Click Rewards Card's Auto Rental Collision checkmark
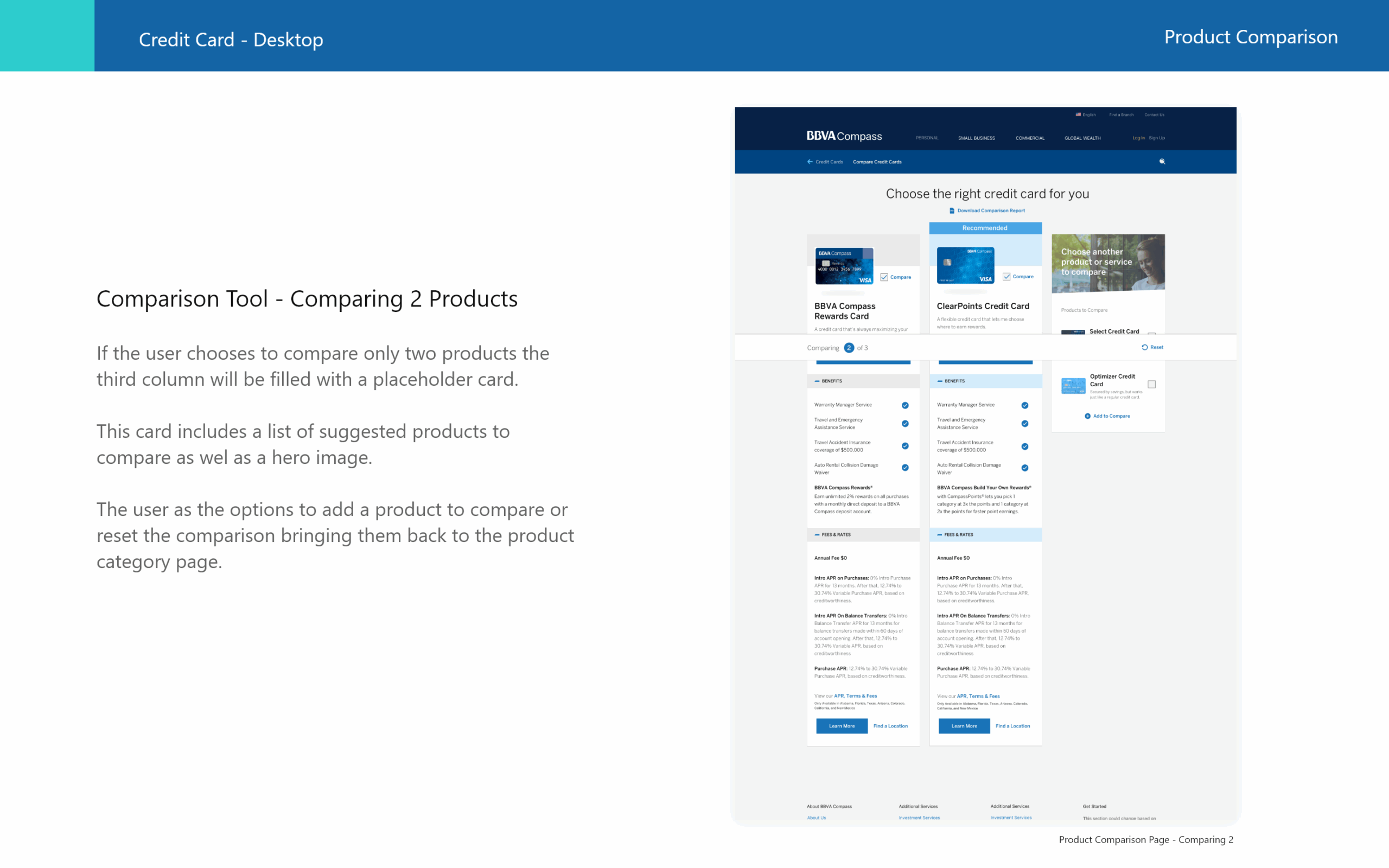This screenshot has height=868, width=1389. [x=905, y=468]
